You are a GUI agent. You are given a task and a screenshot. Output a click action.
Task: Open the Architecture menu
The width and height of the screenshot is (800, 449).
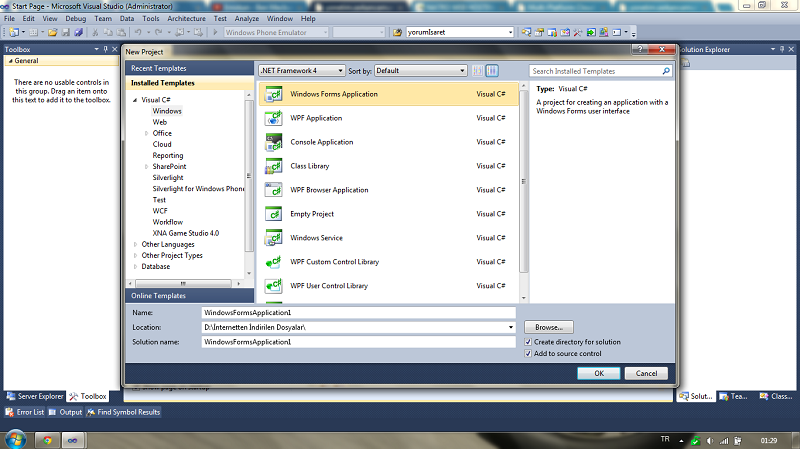[x=186, y=18]
